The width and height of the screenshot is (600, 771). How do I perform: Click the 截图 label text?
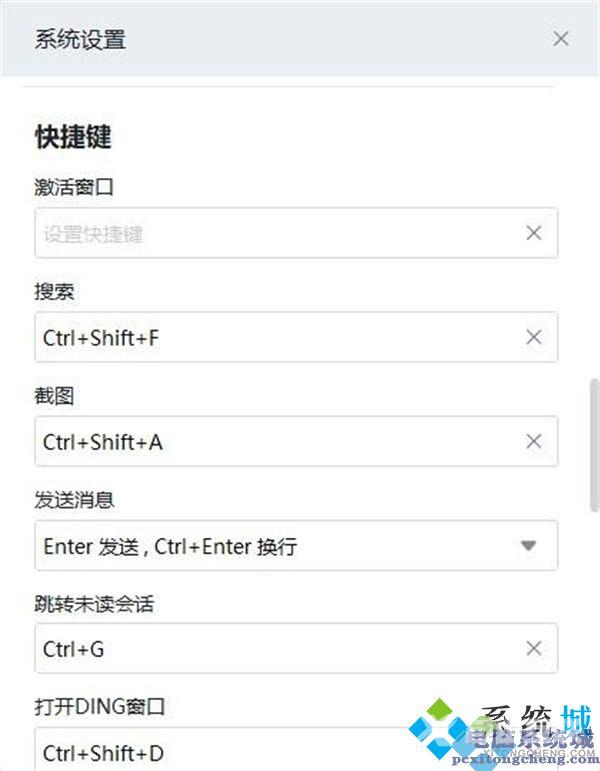point(55,396)
